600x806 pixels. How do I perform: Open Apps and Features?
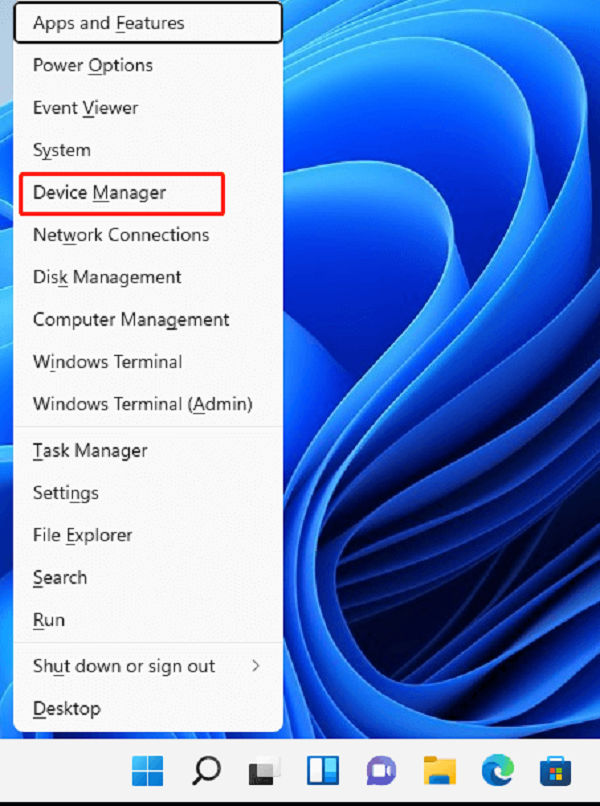coord(108,23)
